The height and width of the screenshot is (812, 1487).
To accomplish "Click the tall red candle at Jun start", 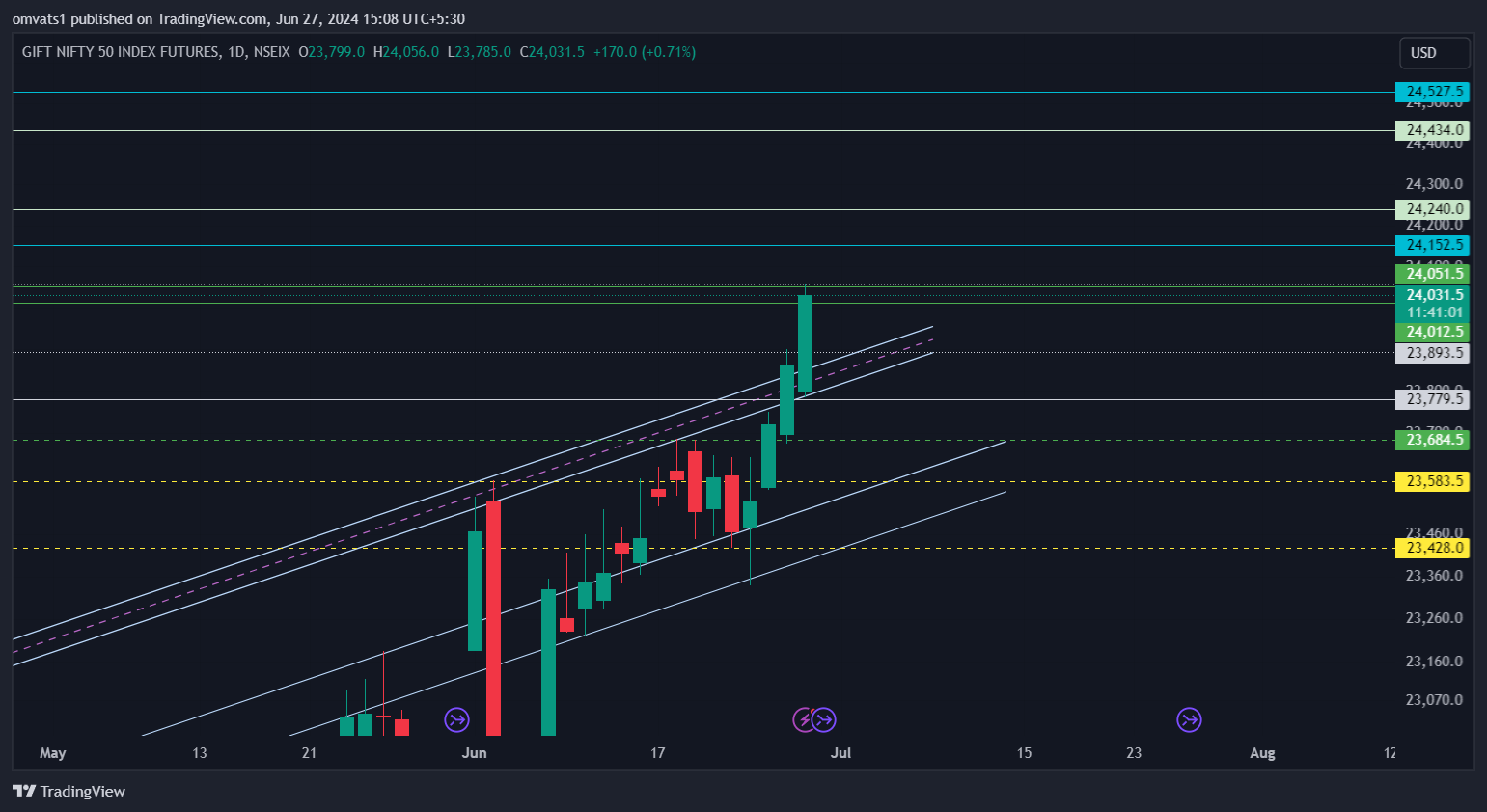I will pos(493,617).
